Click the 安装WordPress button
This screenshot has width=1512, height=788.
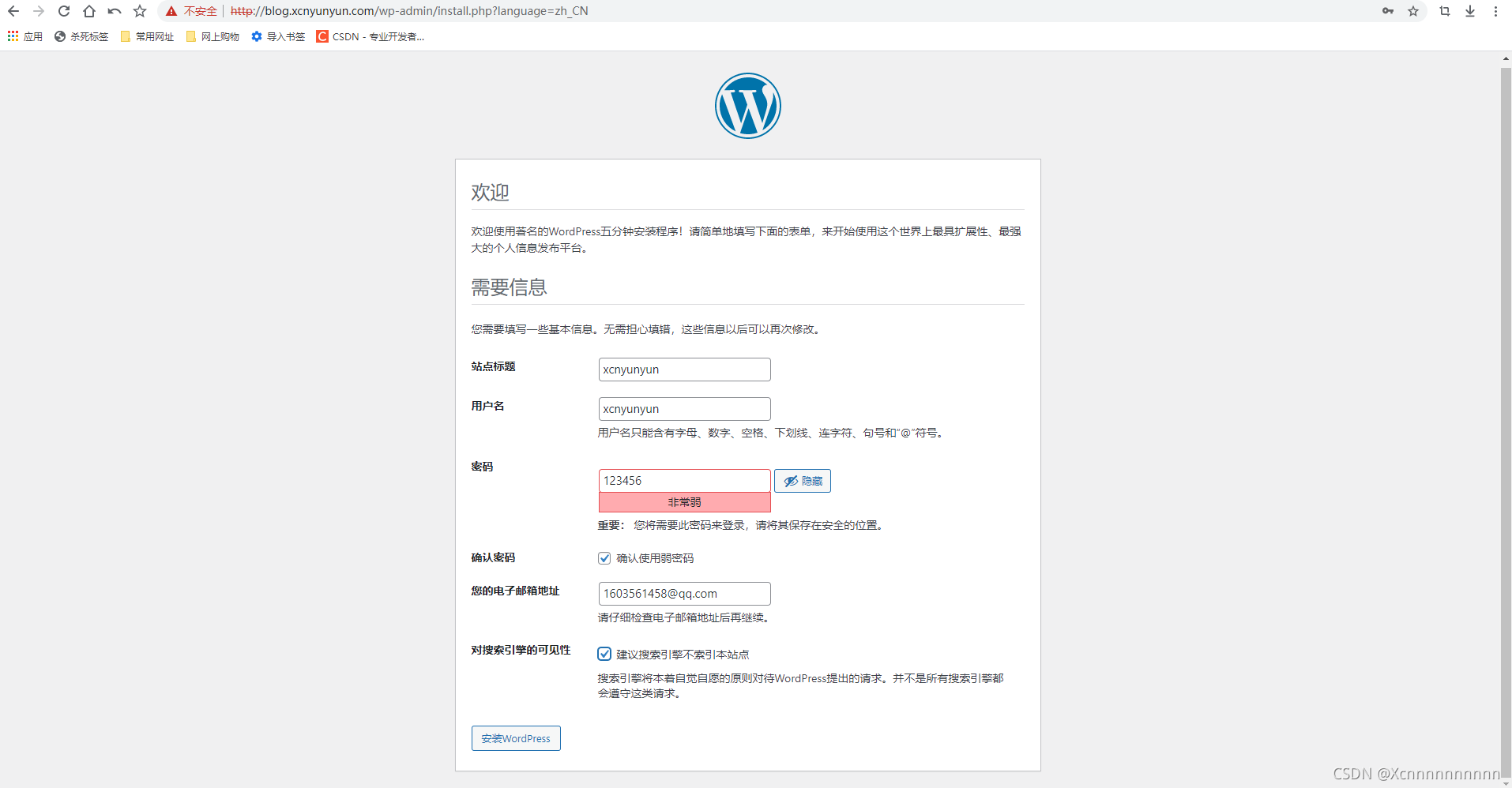[516, 738]
